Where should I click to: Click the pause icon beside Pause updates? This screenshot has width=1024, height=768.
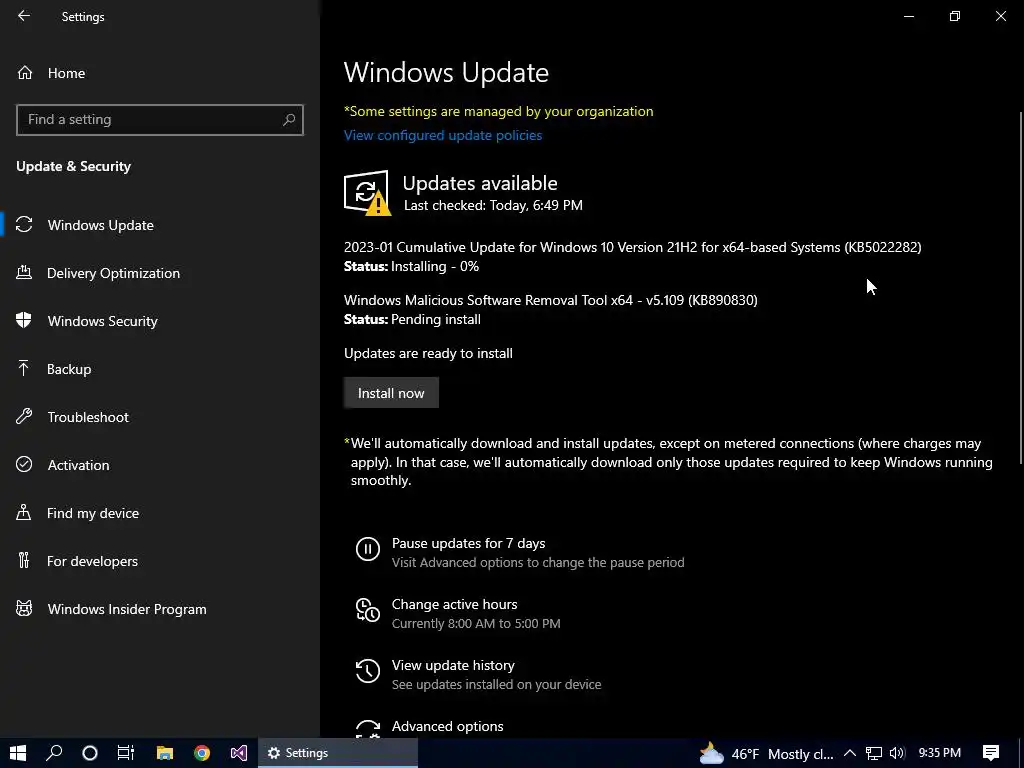point(368,549)
